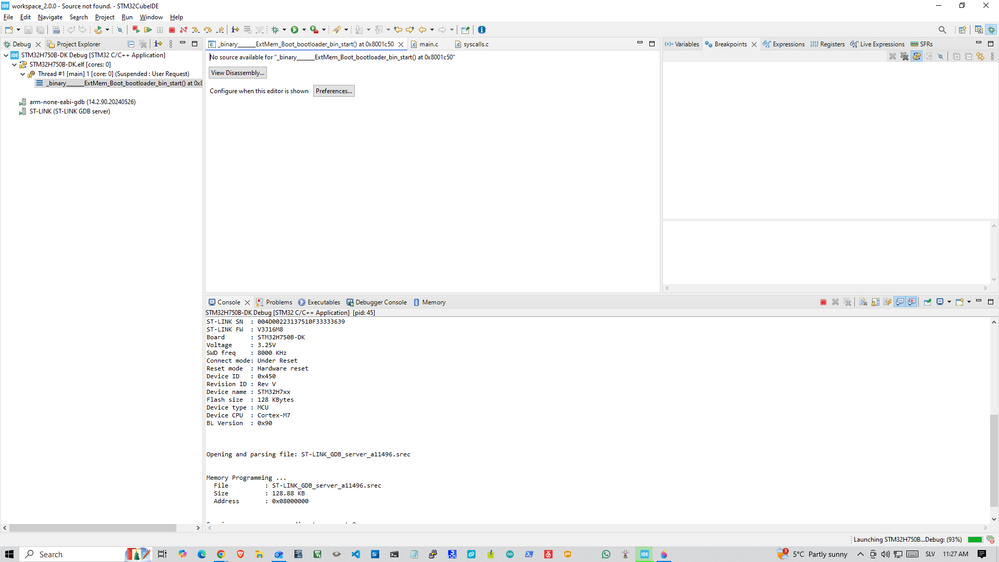
Task: Click the Disconnect icon in main toolbar
Action: tap(183, 29)
